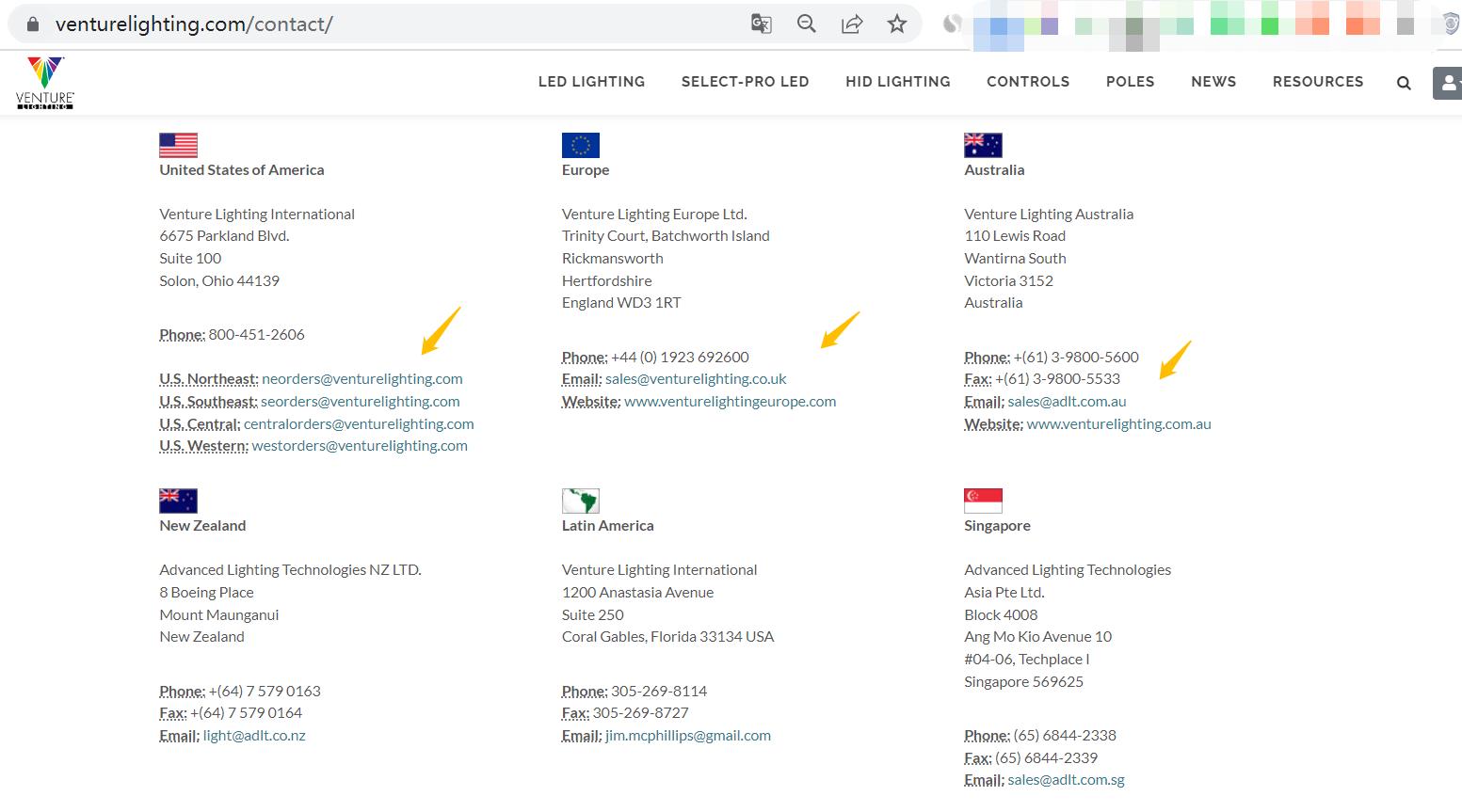Click the translate page icon
This screenshot has height=812, width=1462.
tap(761, 24)
